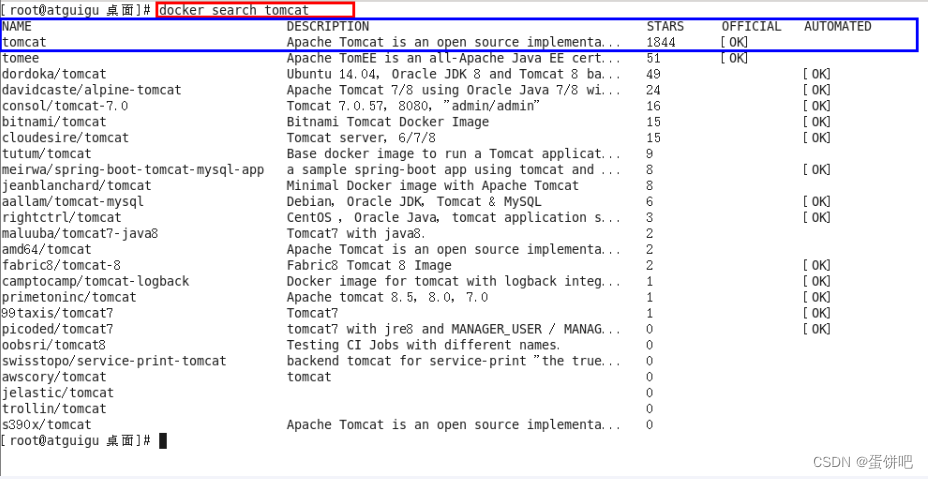Select 'cloudesire/tomcat' image name

click(x=65, y=139)
